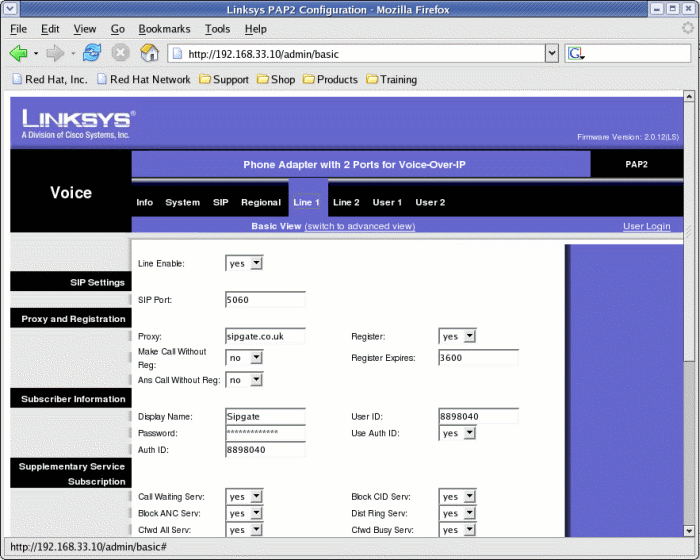Click the Auth ID field
The image size is (700, 560).
[265, 450]
